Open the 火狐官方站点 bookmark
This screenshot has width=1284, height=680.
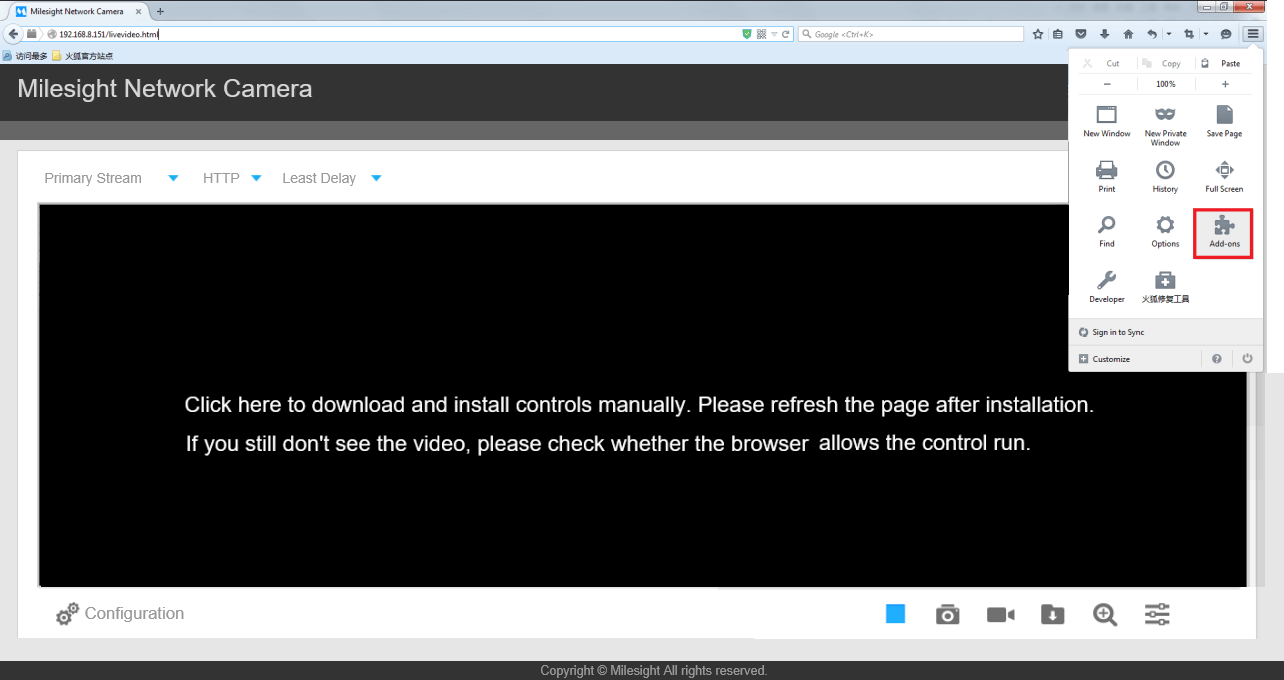pyautogui.click(x=83, y=56)
